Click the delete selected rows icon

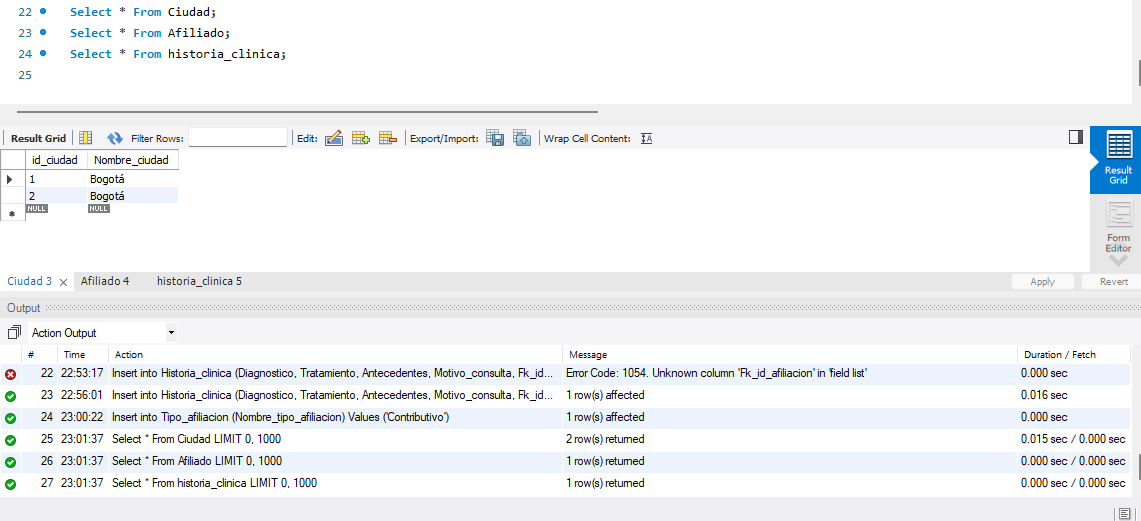[388, 138]
